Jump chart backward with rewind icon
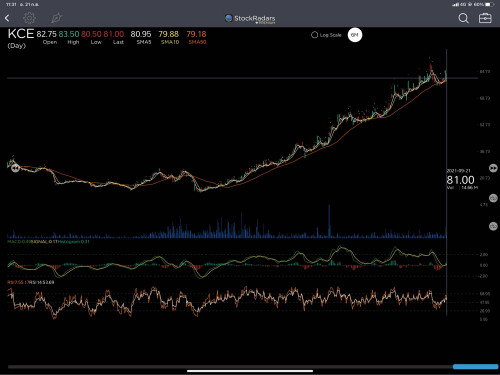 point(15,168)
